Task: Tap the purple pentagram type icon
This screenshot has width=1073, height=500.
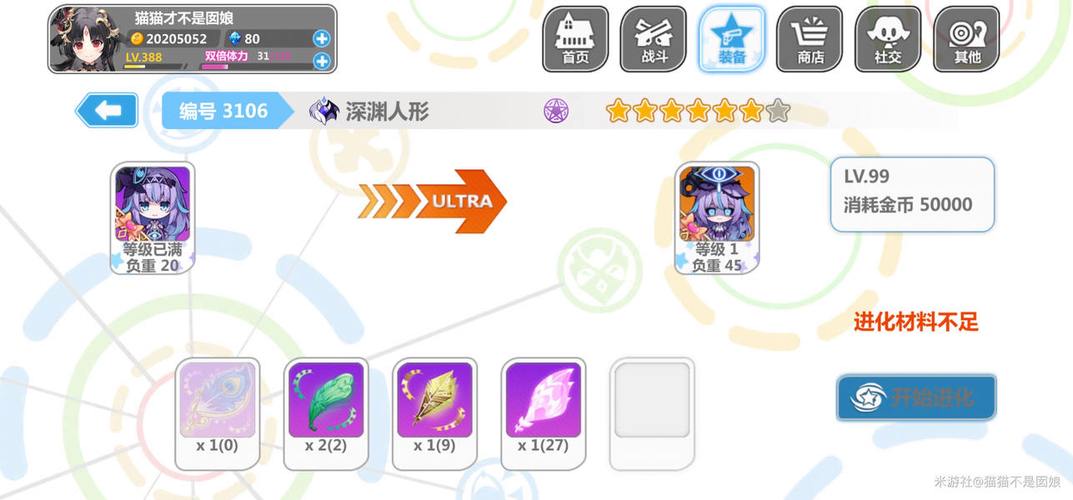Action: pyautogui.click(x=556, y=110)
